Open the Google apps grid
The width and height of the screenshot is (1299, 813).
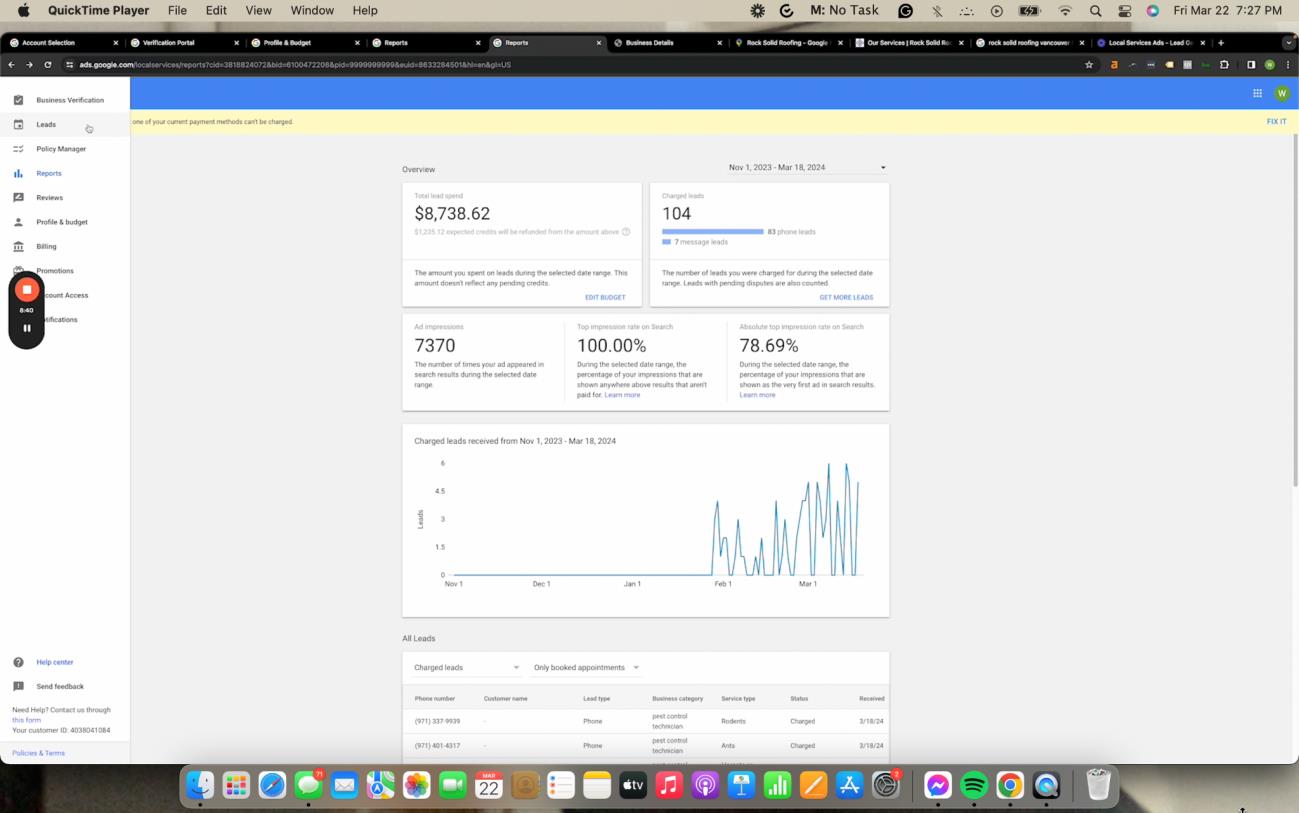click(1257, 93)
